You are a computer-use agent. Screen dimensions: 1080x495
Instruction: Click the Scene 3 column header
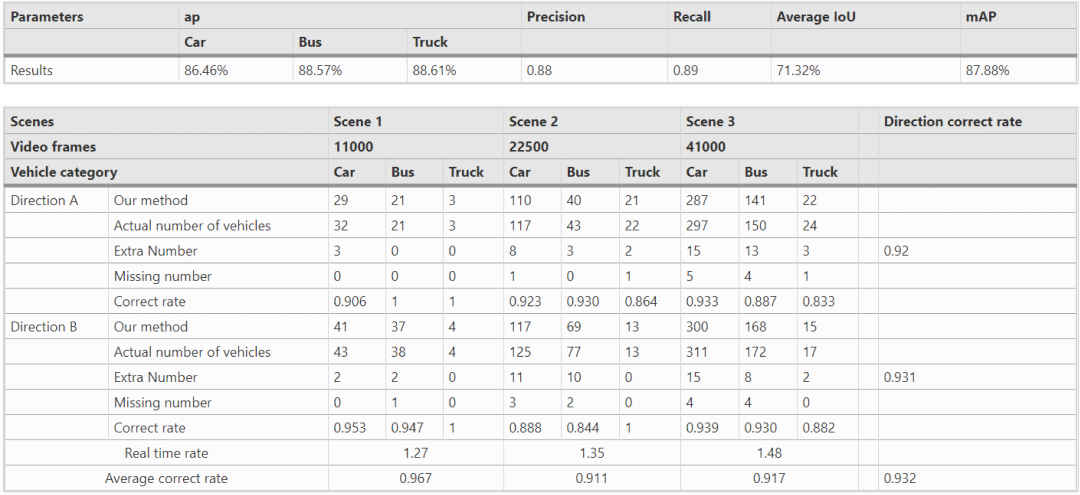pos(710,122)
